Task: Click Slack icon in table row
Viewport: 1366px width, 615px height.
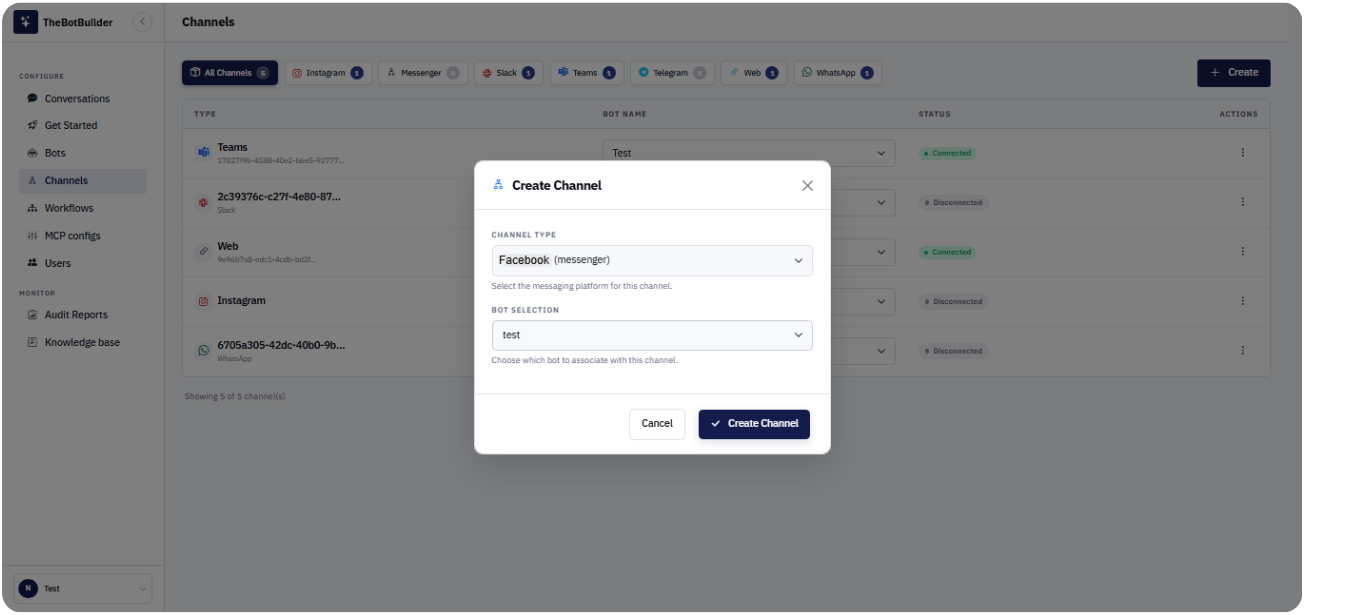Action: pyautogui.click(x=203, y=202)
